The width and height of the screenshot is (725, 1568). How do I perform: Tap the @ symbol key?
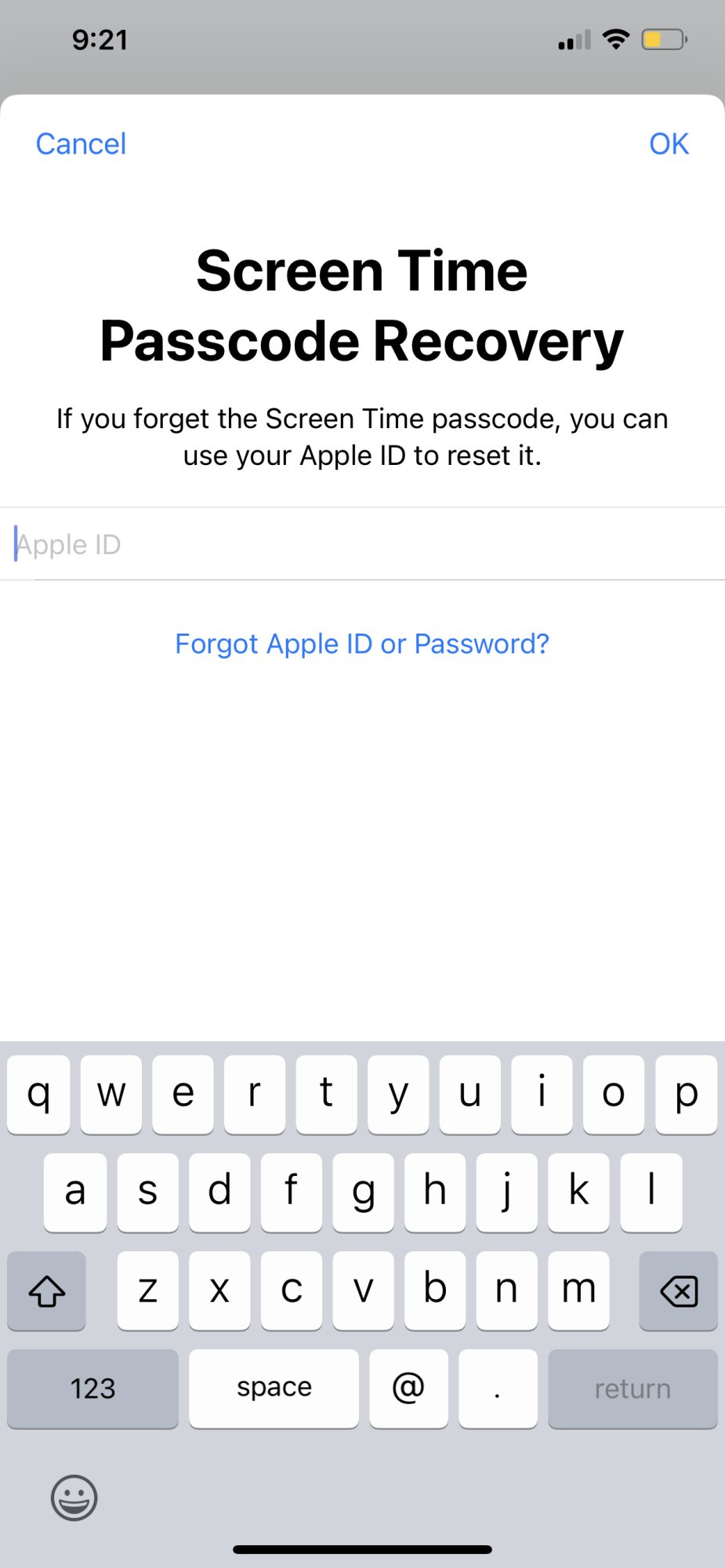pyautogui.click(x=408, y=1388)
